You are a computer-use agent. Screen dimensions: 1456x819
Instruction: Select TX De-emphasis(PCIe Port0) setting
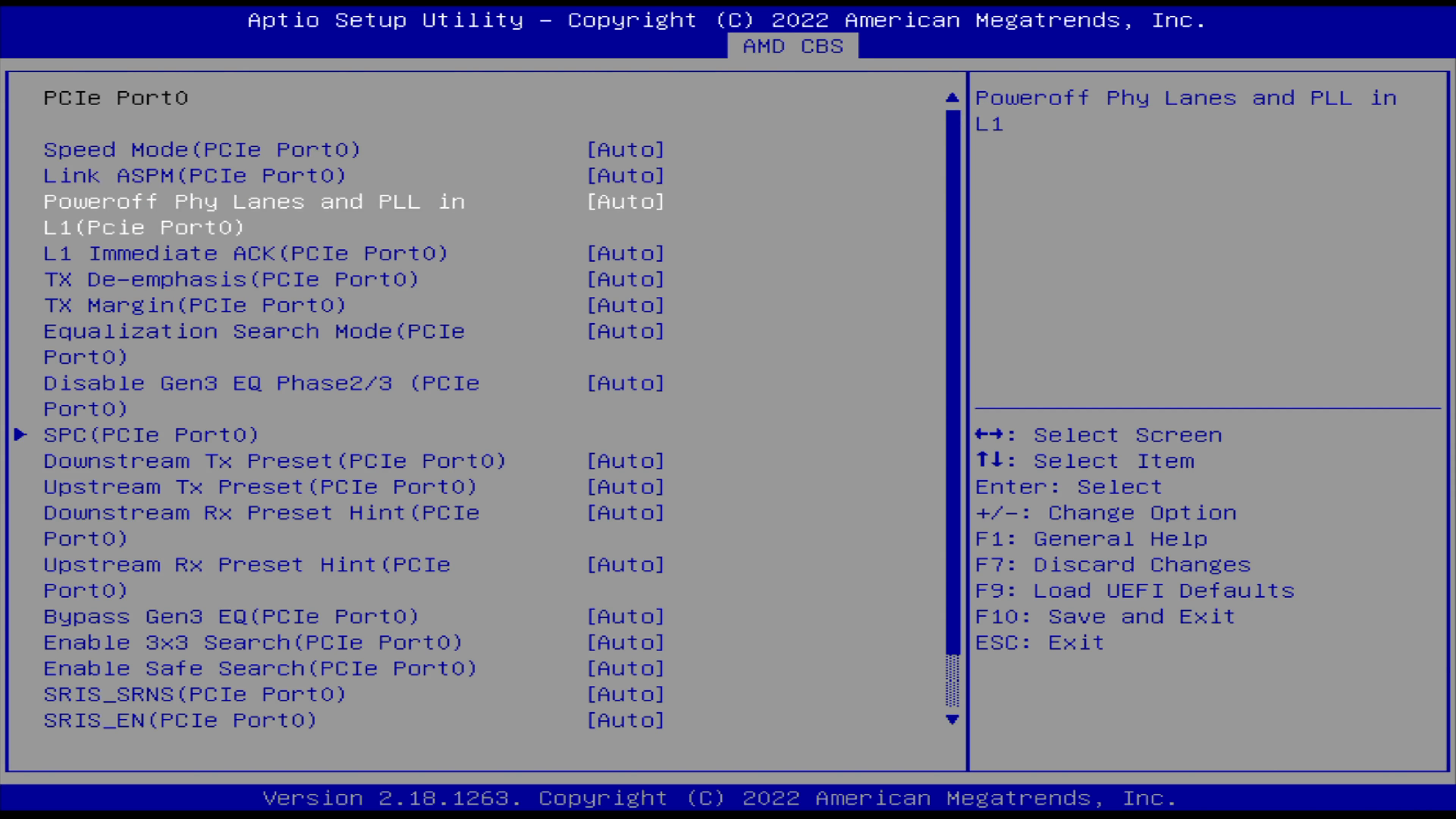pyautogui.click(x=231, y=280)
